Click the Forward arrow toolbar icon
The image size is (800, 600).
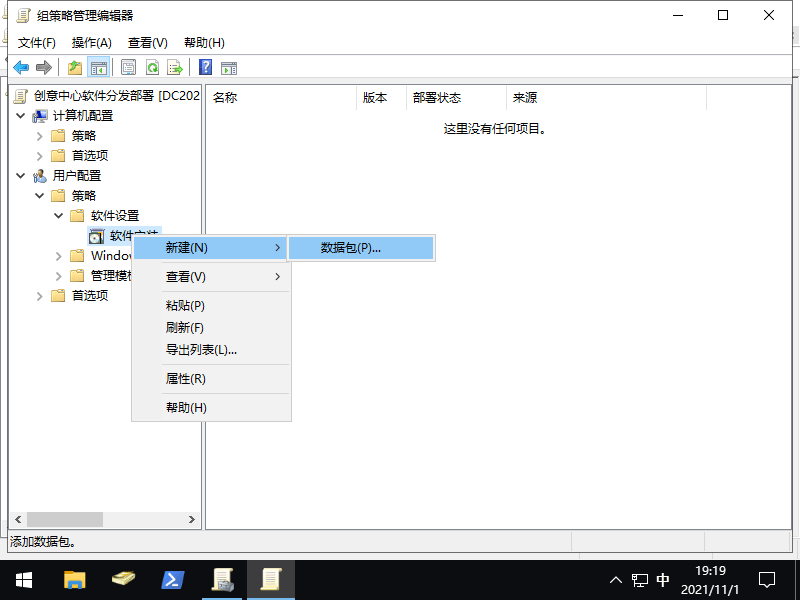pyautogui.click(x=44, y=67)
